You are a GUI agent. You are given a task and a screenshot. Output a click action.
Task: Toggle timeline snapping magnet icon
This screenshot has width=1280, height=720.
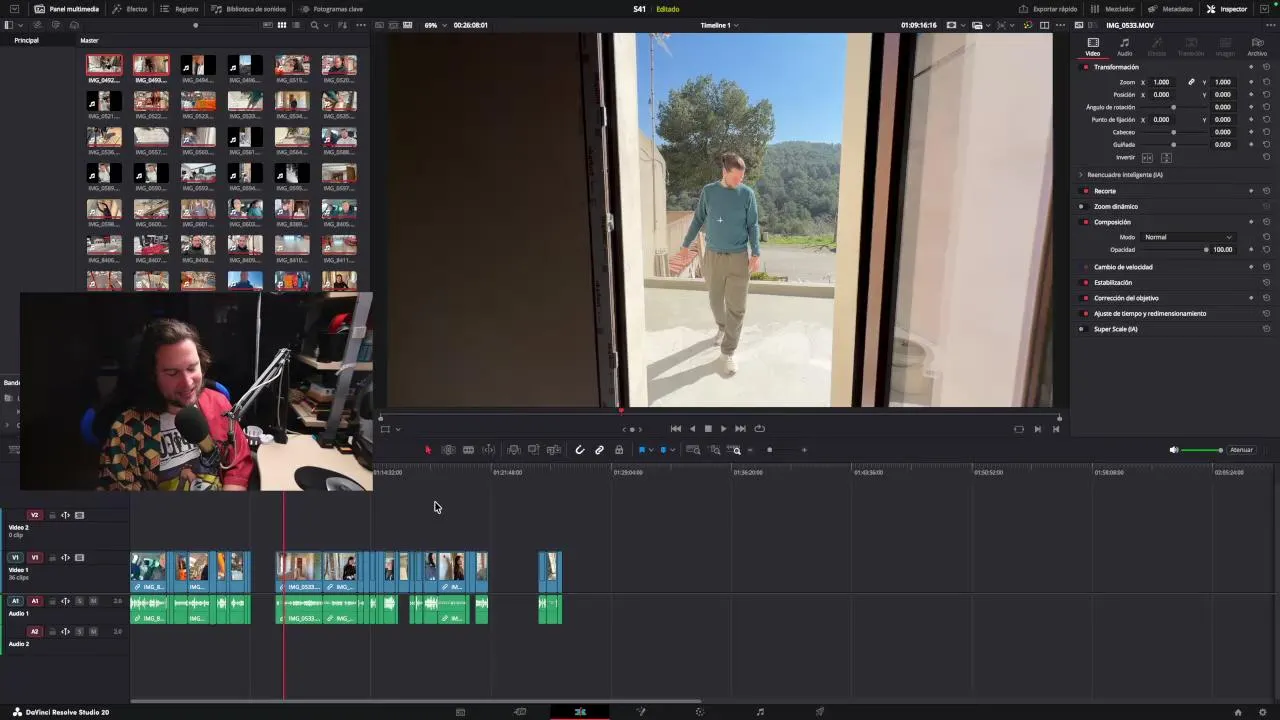[x=579, y=450]
